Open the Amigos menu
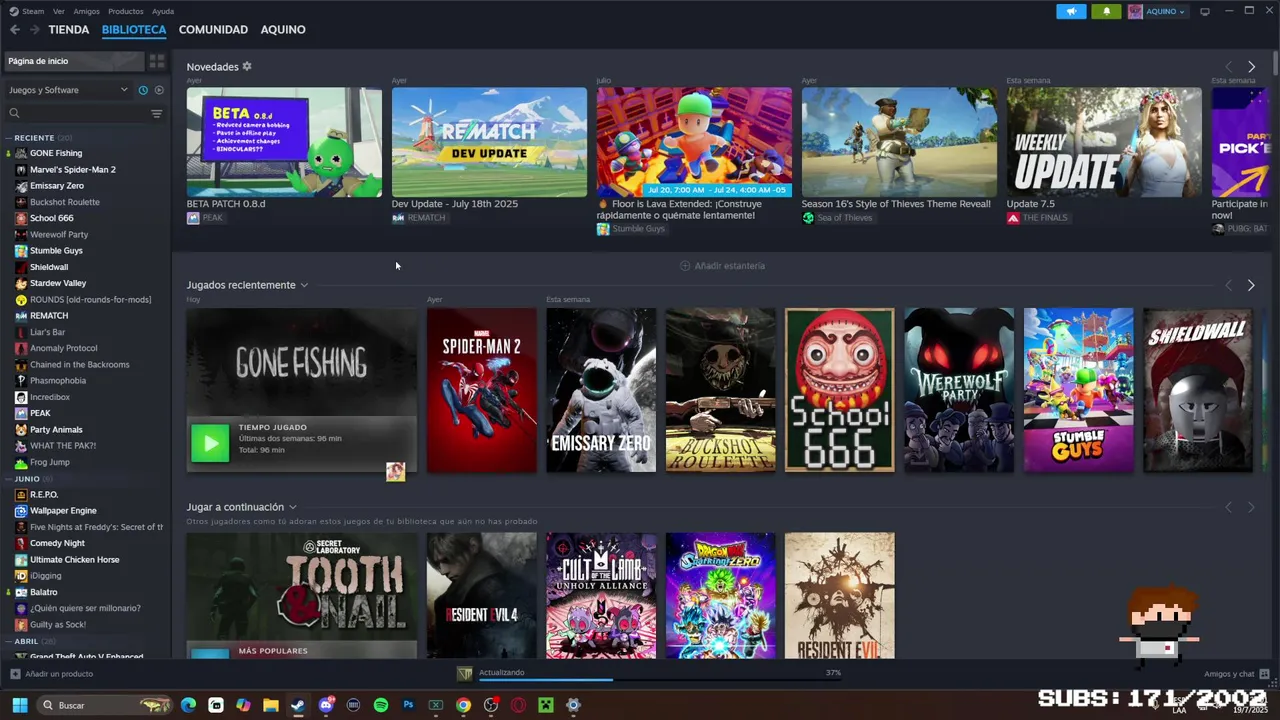The height and width of the screenshot is (720, 1280). (87, 11)
